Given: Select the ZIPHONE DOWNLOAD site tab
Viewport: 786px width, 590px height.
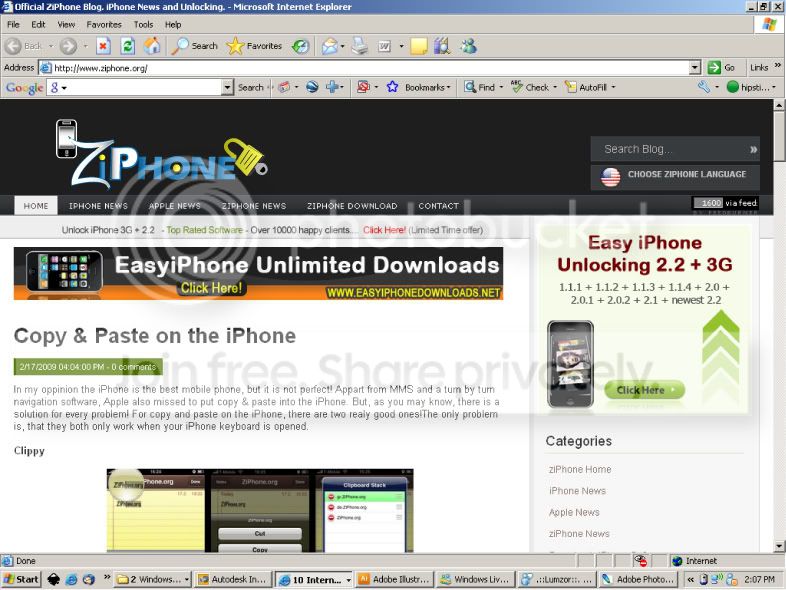Looking at the screenshot, I should click(x=352, y=206).
